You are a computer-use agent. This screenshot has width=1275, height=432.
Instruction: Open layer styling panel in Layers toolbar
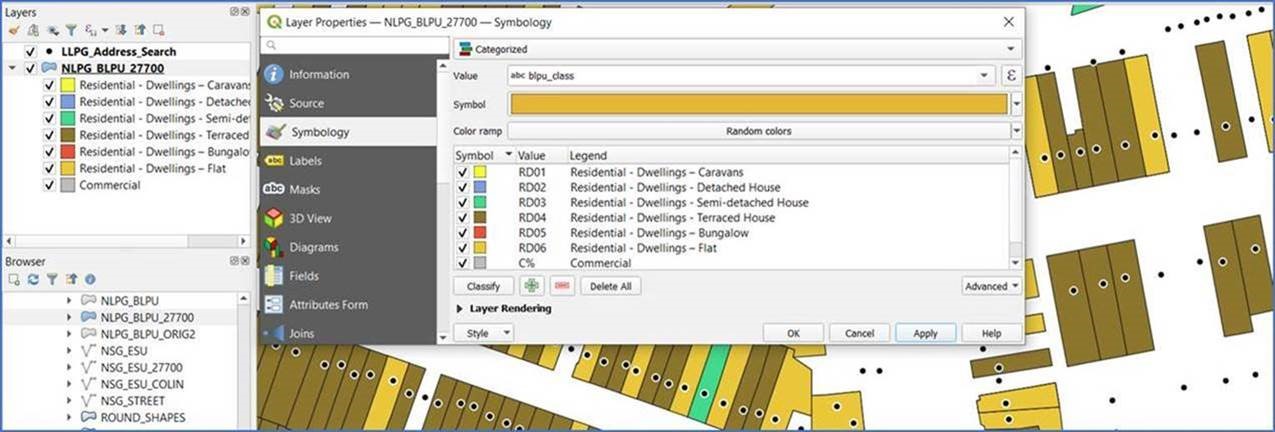click(14, 31)
